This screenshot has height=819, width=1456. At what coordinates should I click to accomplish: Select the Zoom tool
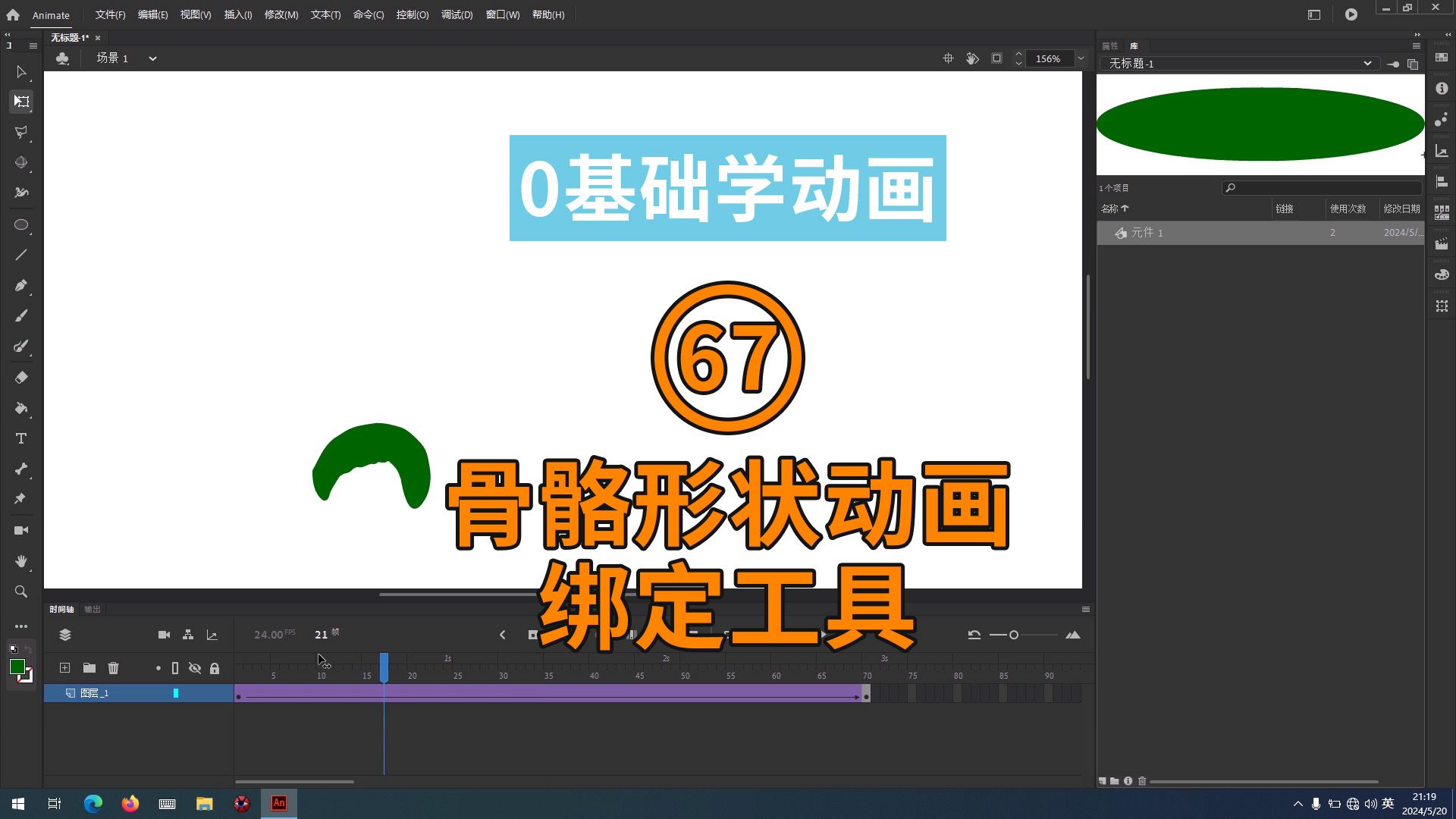(20, 590)
